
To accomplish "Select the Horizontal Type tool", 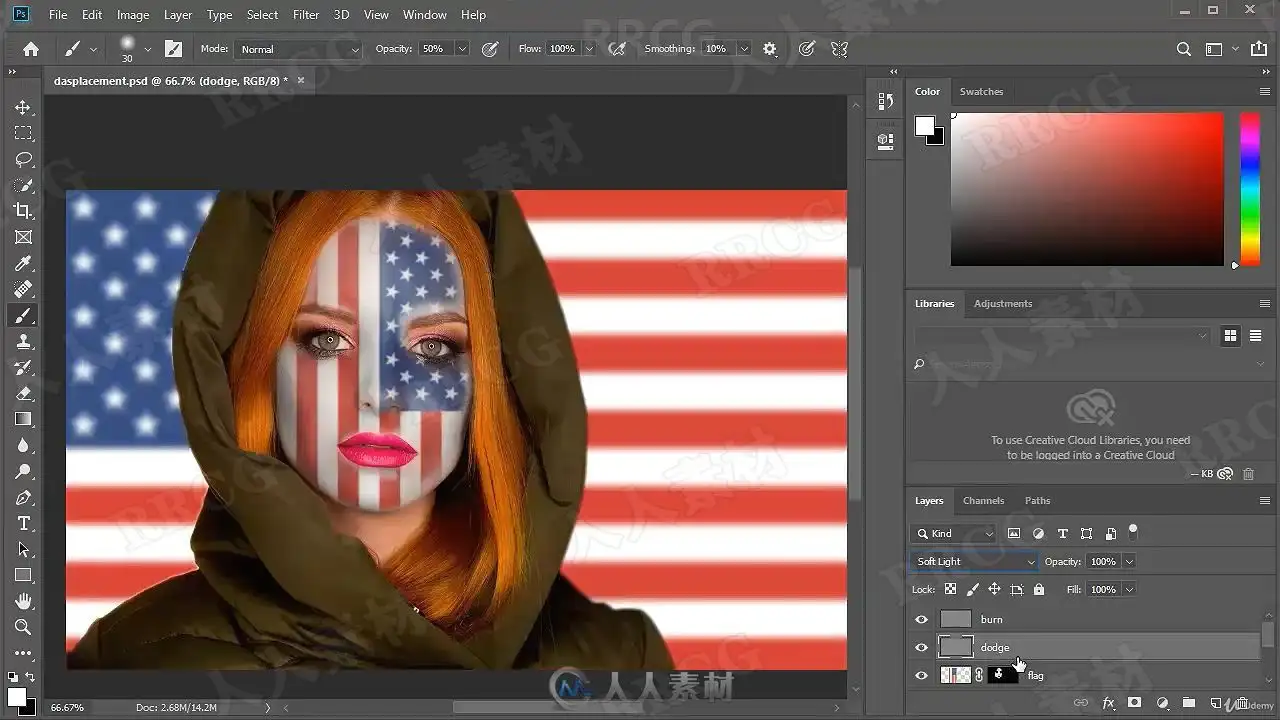I will point(23,523).
